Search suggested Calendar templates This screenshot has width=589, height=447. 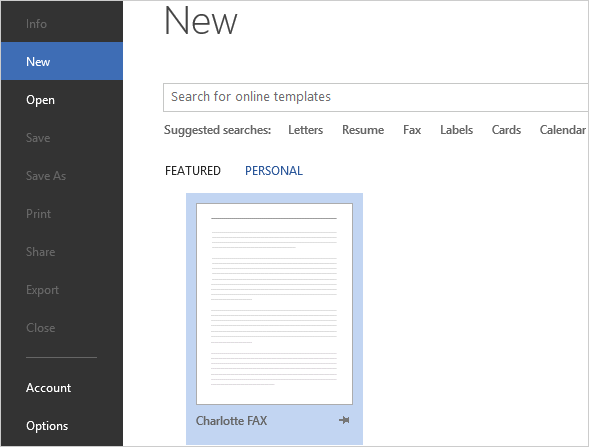(x=562, y=130)
